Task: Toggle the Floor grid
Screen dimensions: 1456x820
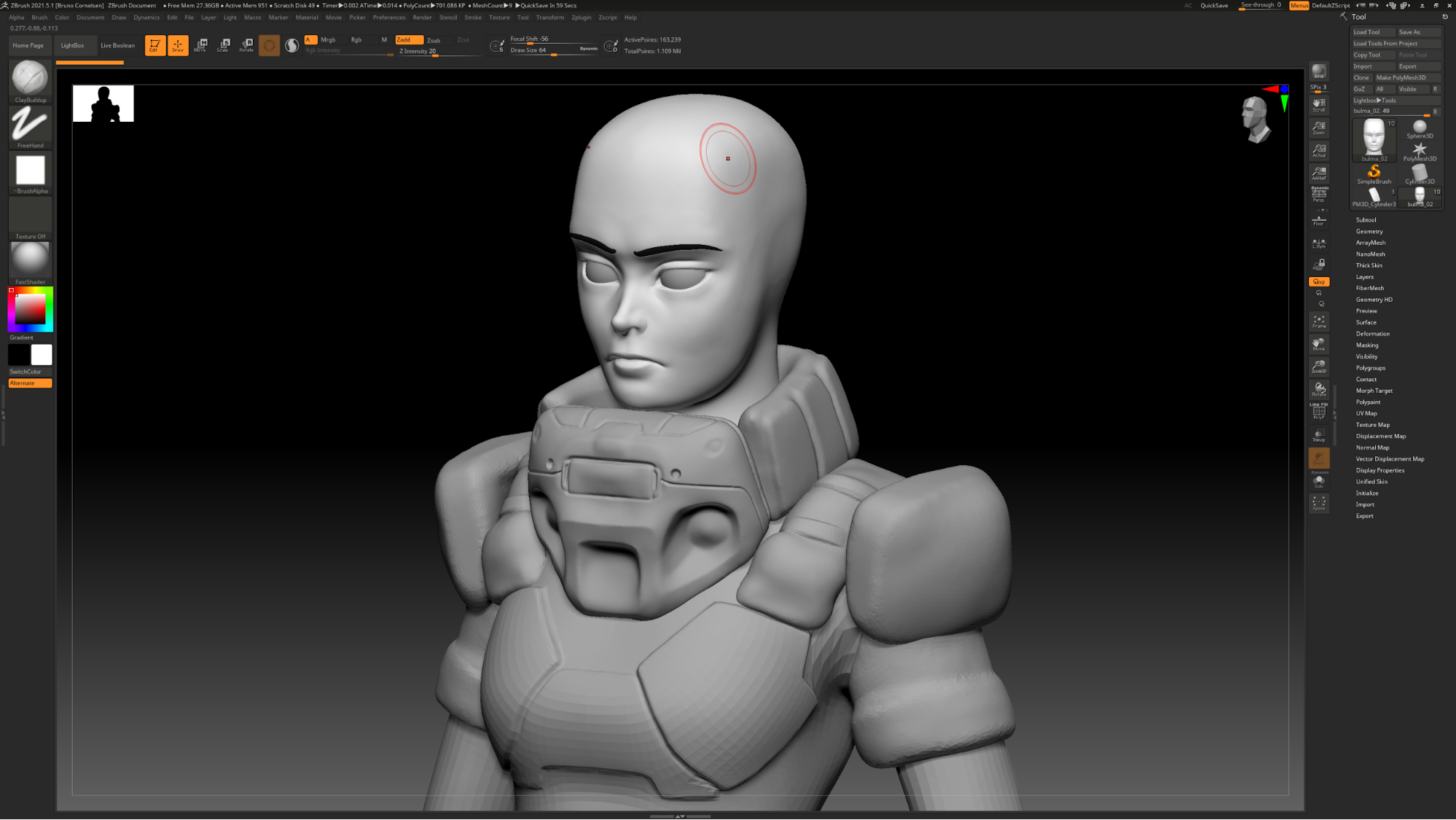Action: pos(1319,220)
